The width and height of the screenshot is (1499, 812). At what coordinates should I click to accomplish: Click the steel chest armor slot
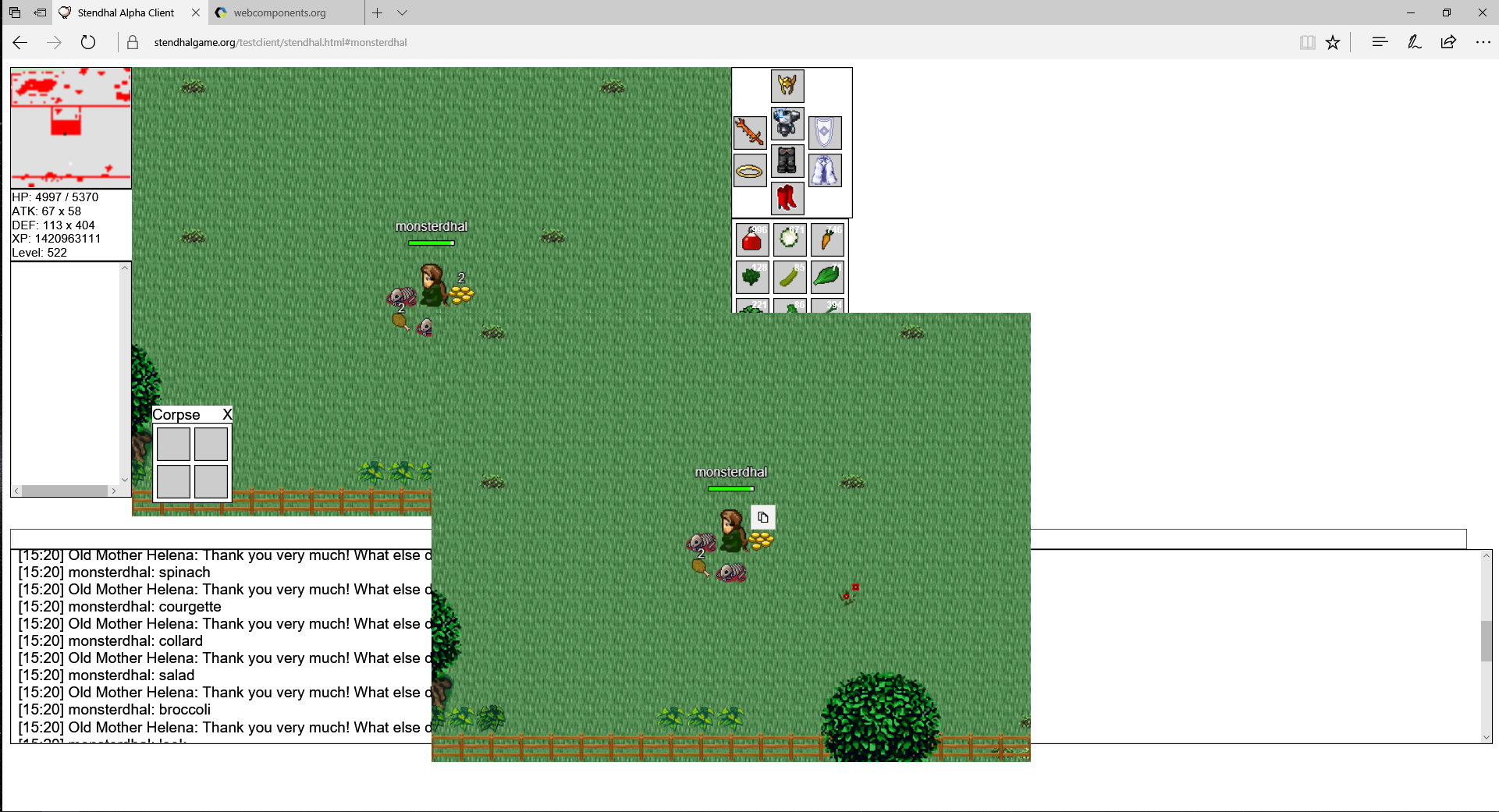tap(787, 124)
